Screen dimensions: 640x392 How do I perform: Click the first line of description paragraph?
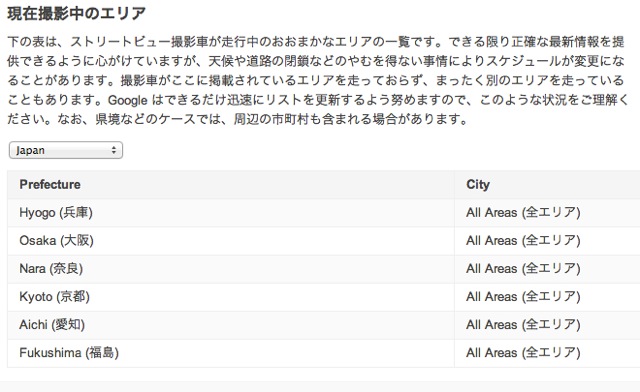[x=316, y=42]
